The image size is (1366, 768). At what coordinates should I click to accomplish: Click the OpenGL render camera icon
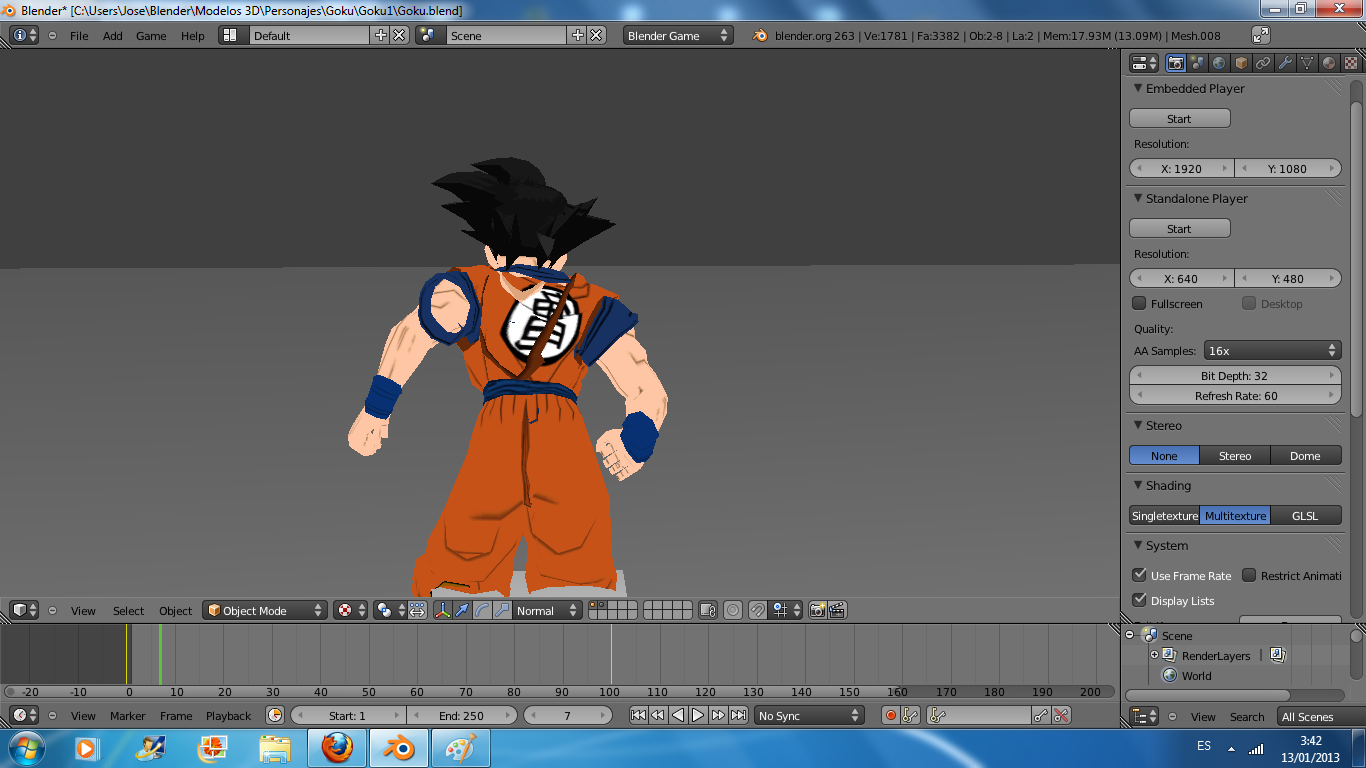coord(817,610)
